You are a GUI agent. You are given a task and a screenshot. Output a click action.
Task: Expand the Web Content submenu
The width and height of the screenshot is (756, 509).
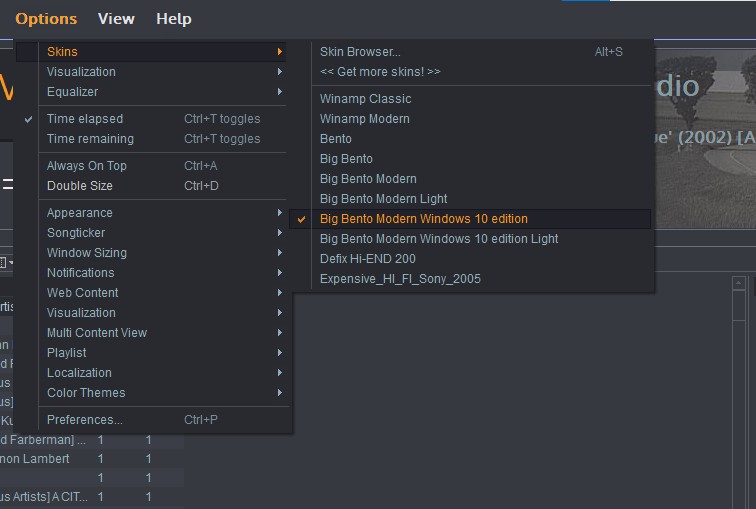click(x=151, y=293)
